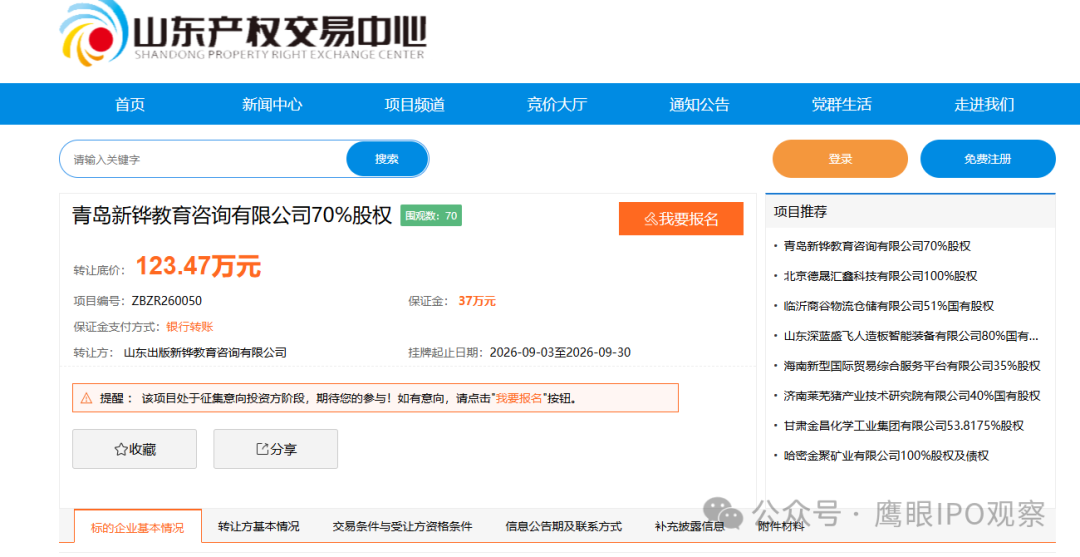
Task: Open 哈密金聚矿业有限公司100%股权及债权 link
Action: 886,455
